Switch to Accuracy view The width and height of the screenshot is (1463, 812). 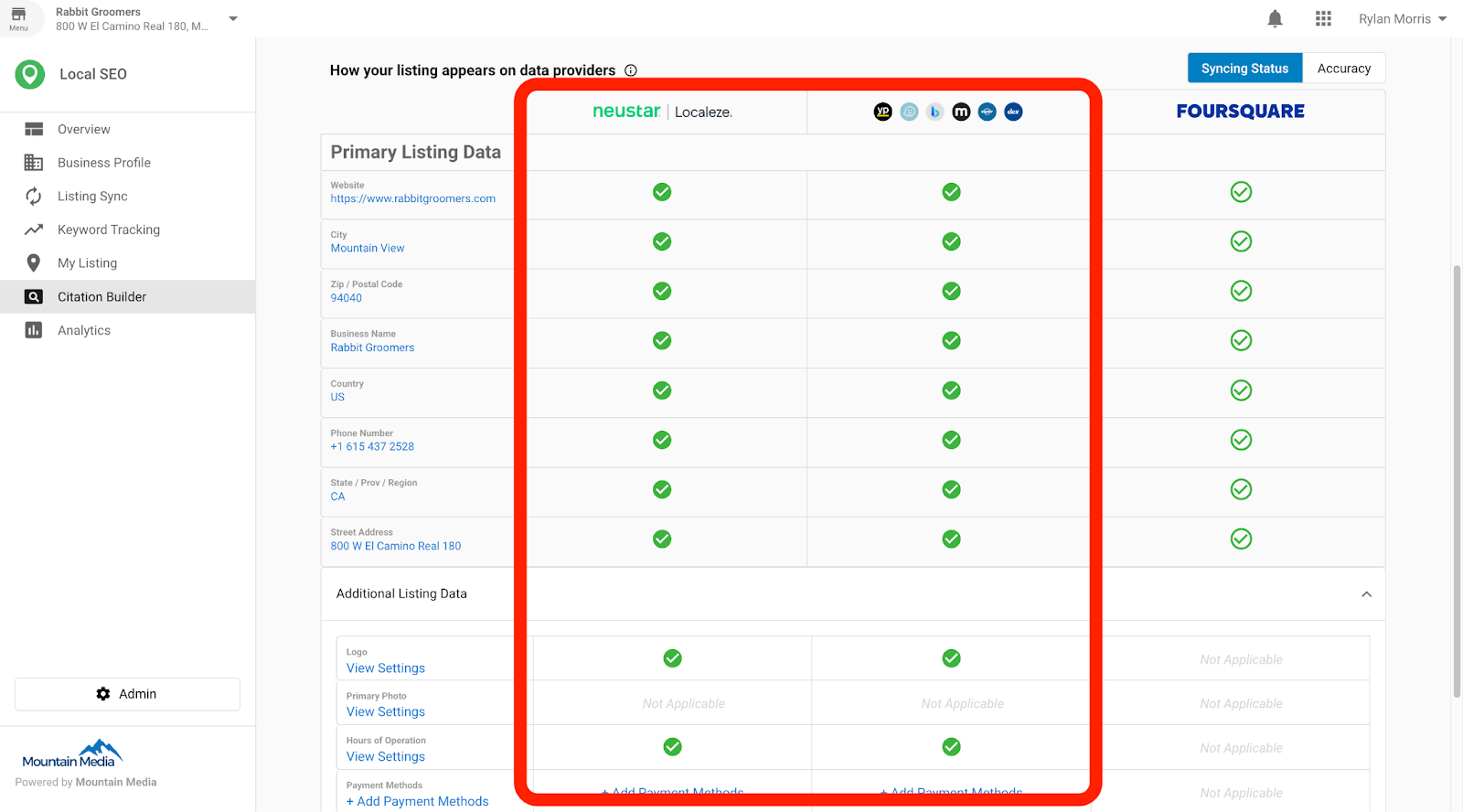pos(1344,69)
